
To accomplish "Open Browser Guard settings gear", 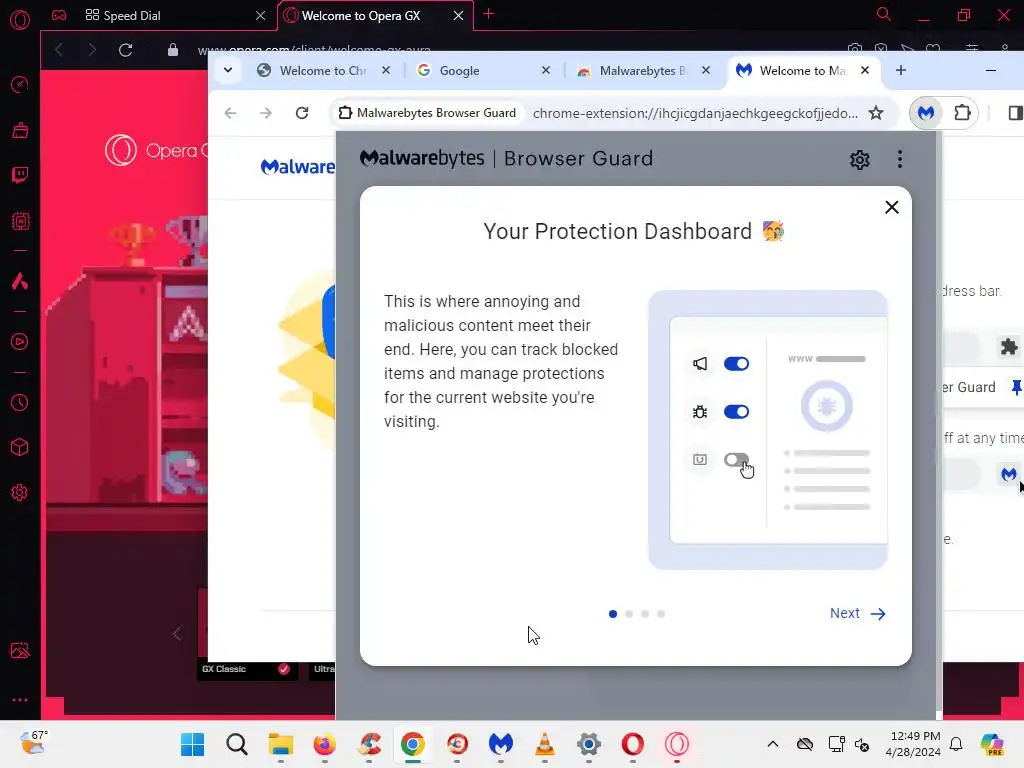I will click(859, 159).
